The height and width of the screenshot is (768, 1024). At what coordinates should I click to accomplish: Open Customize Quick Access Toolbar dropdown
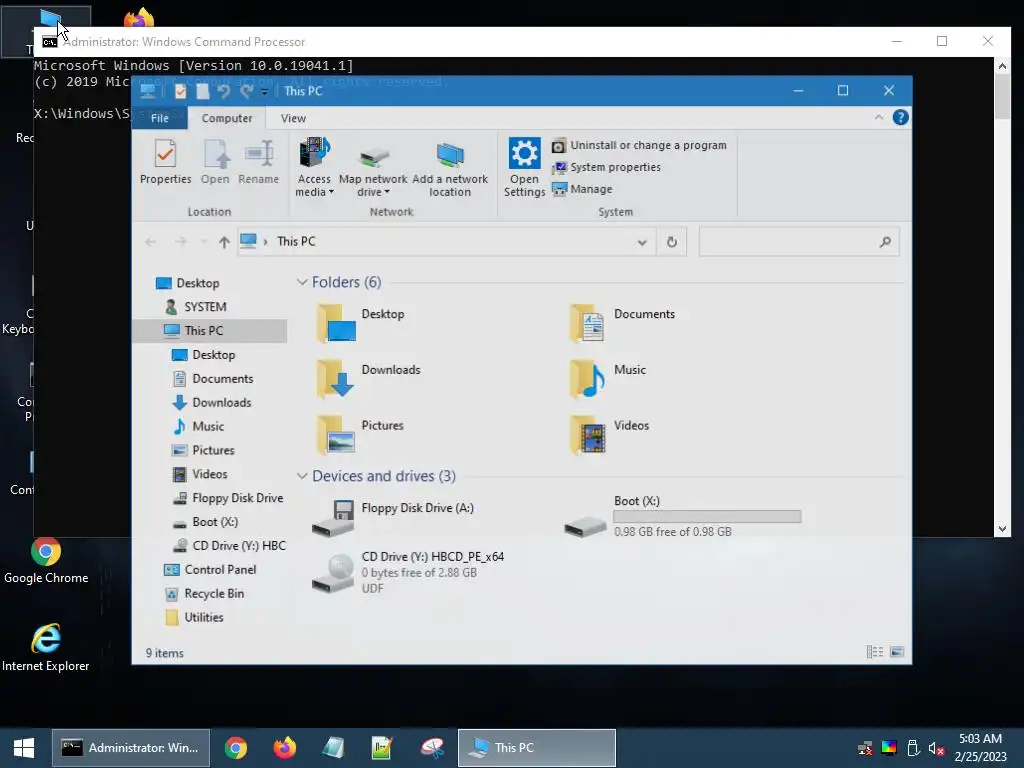pyautogui.click(x=264, y=92)
